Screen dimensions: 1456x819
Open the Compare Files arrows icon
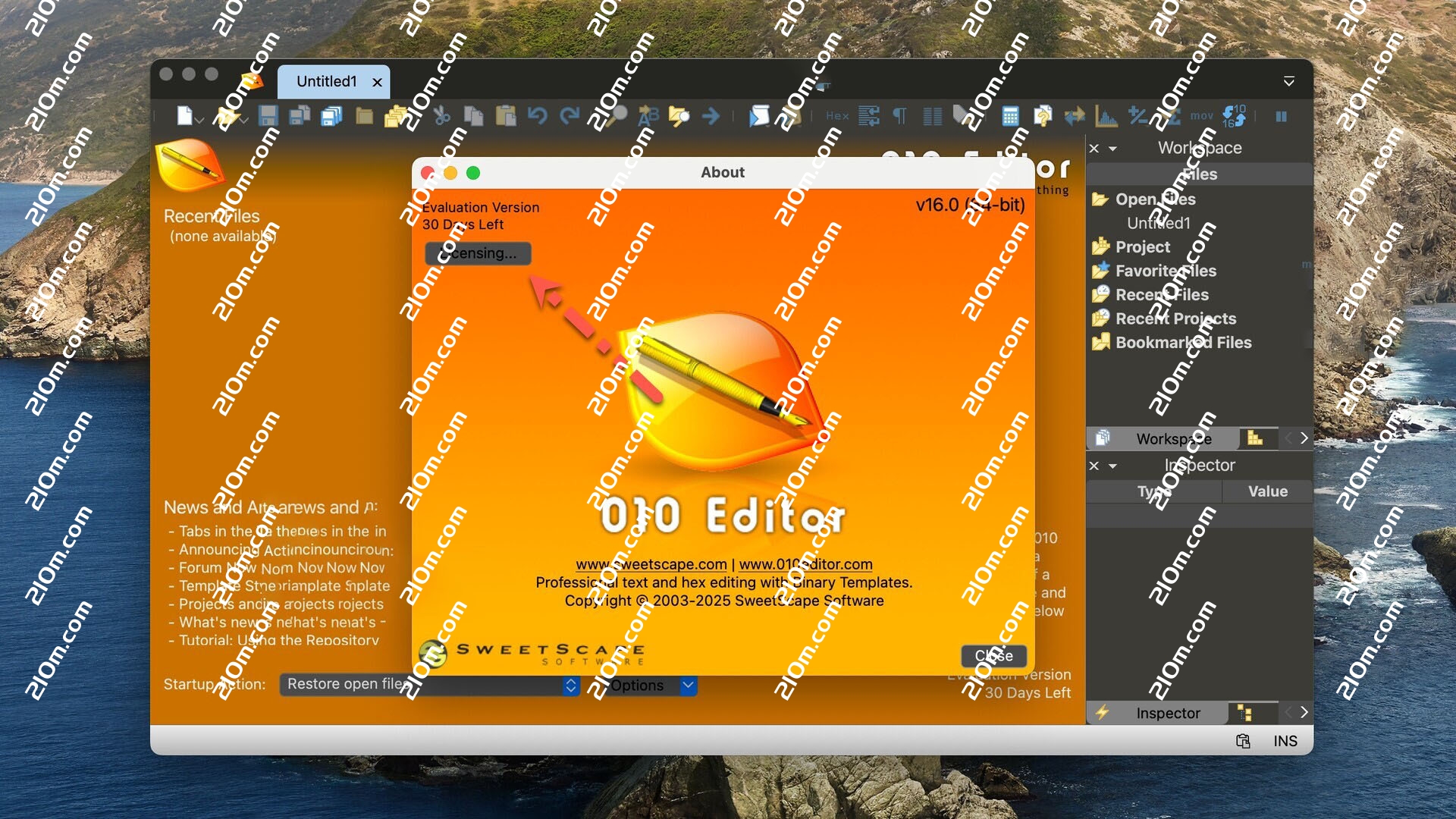1074,116
